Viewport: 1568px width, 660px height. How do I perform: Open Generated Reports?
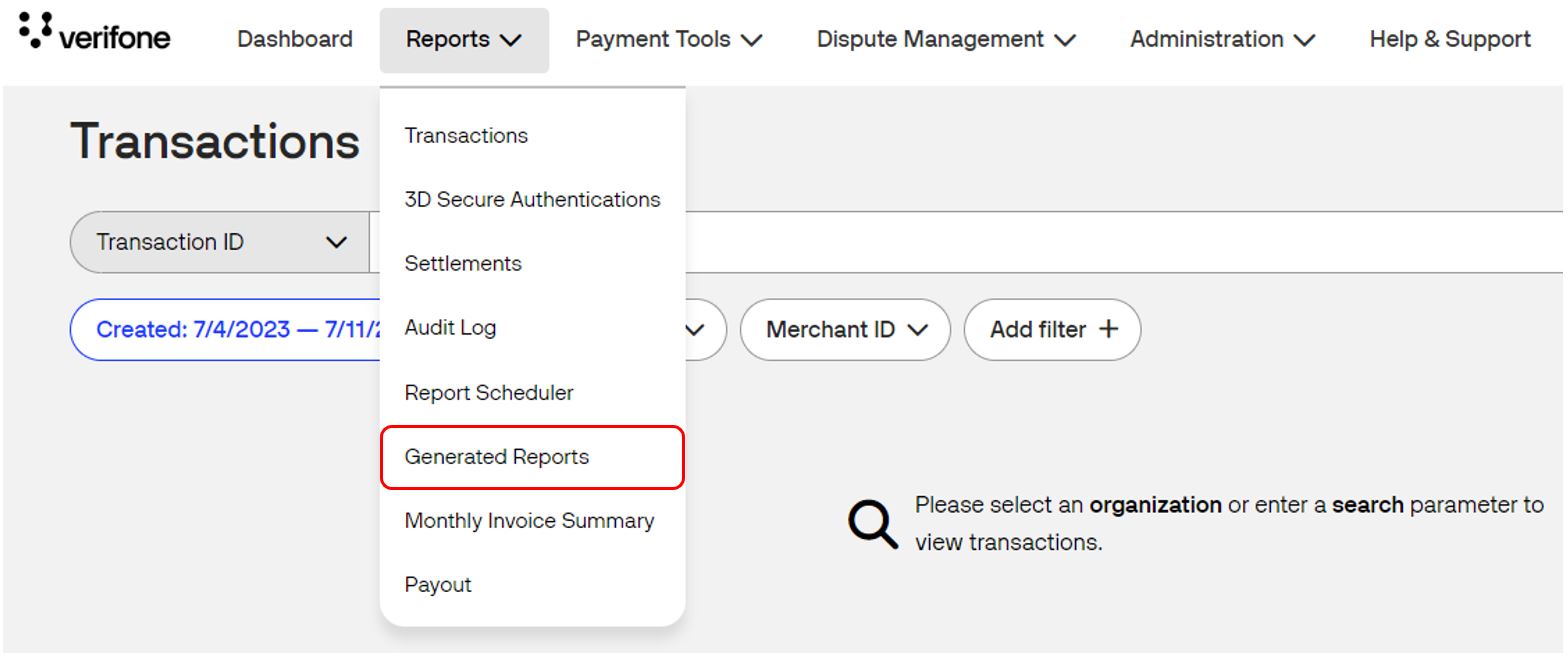click(x=497, y=457)
